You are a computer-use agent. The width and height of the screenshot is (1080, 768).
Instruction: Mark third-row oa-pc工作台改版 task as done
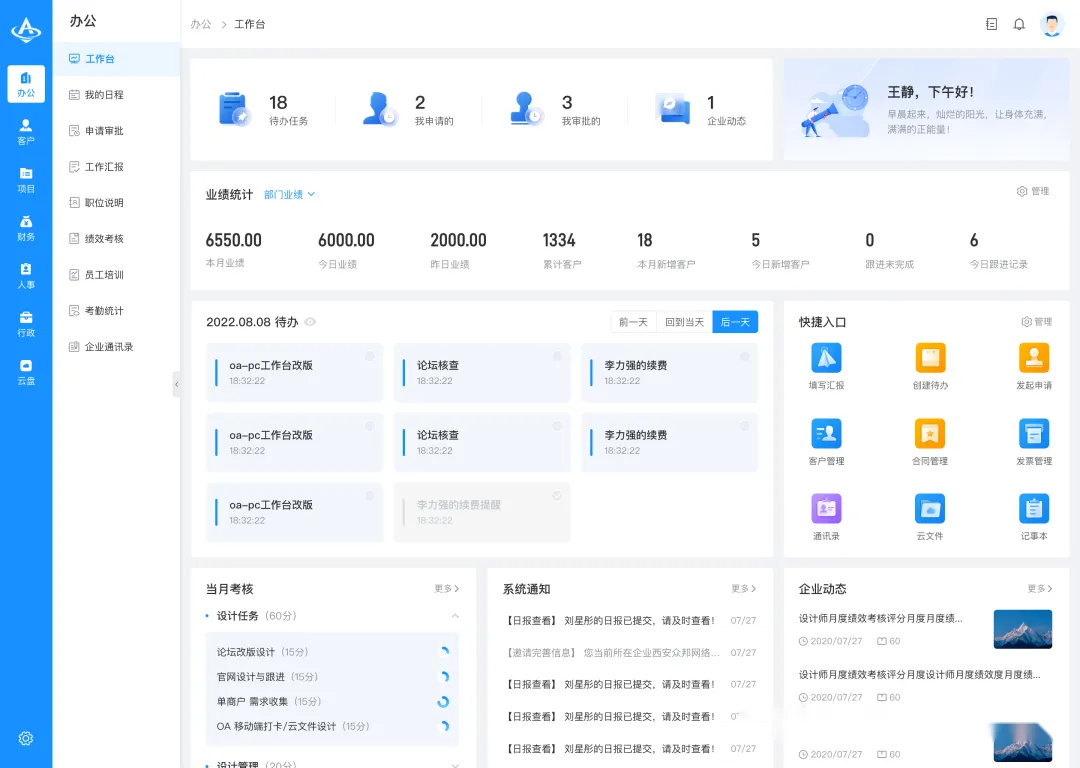tap(369, 496)
